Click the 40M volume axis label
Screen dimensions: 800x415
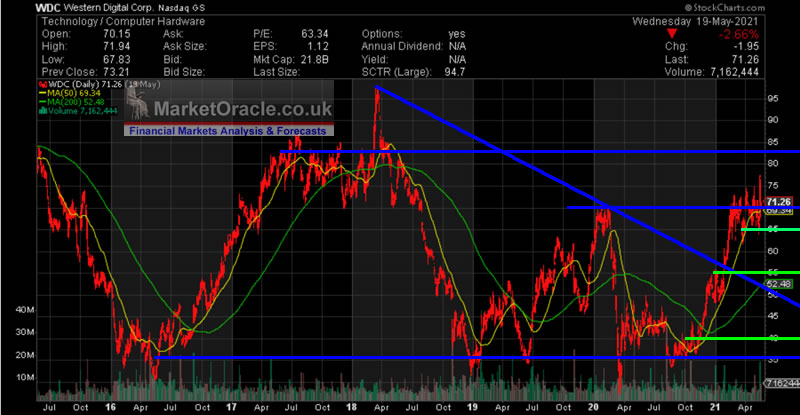pyautogui.click(x=24, y=310)
